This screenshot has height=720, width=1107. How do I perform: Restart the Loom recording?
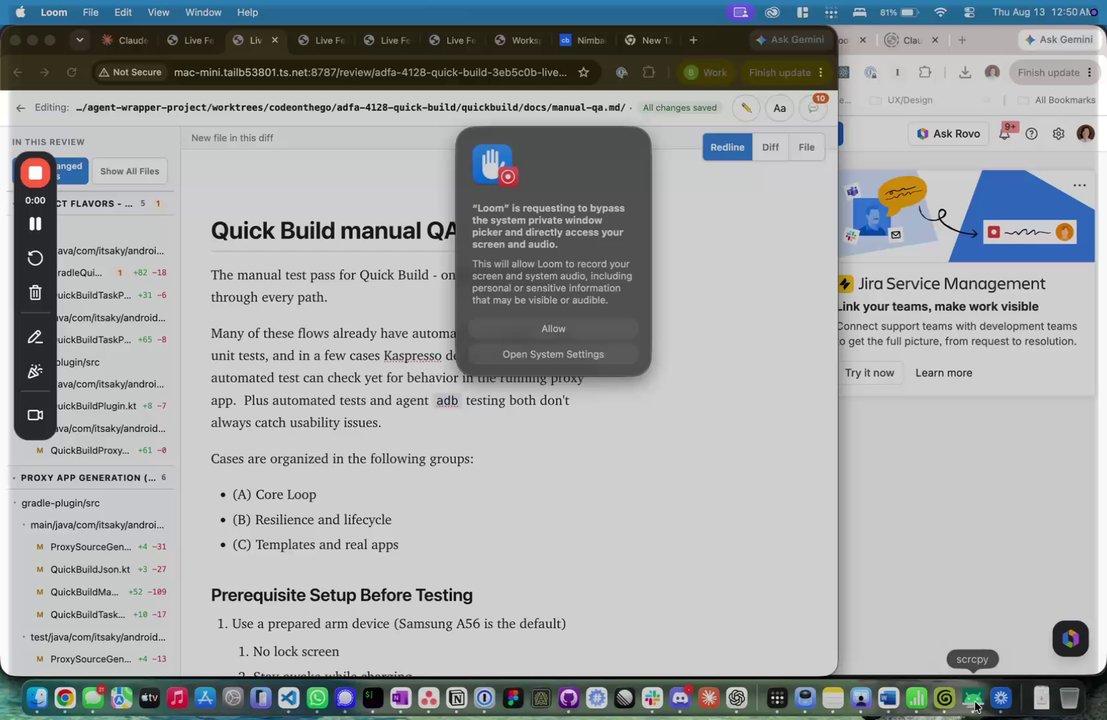click(35, 258)
